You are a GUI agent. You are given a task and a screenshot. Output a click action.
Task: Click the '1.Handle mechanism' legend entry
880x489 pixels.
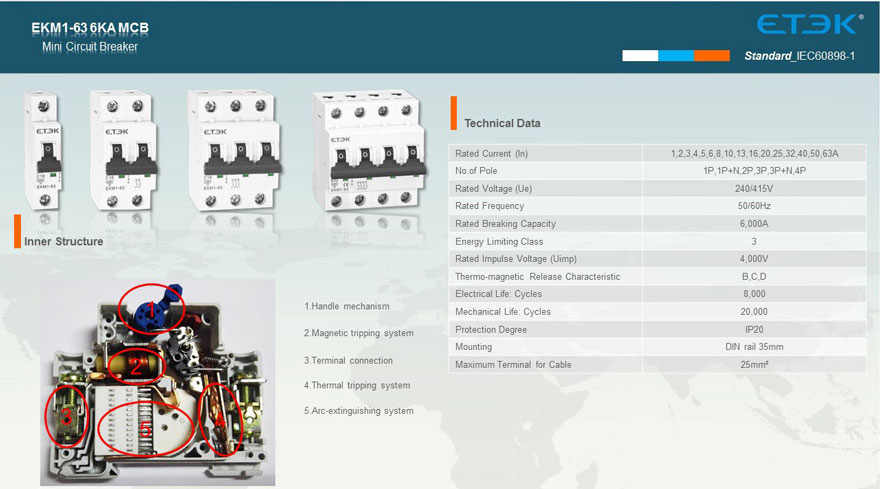347,307
